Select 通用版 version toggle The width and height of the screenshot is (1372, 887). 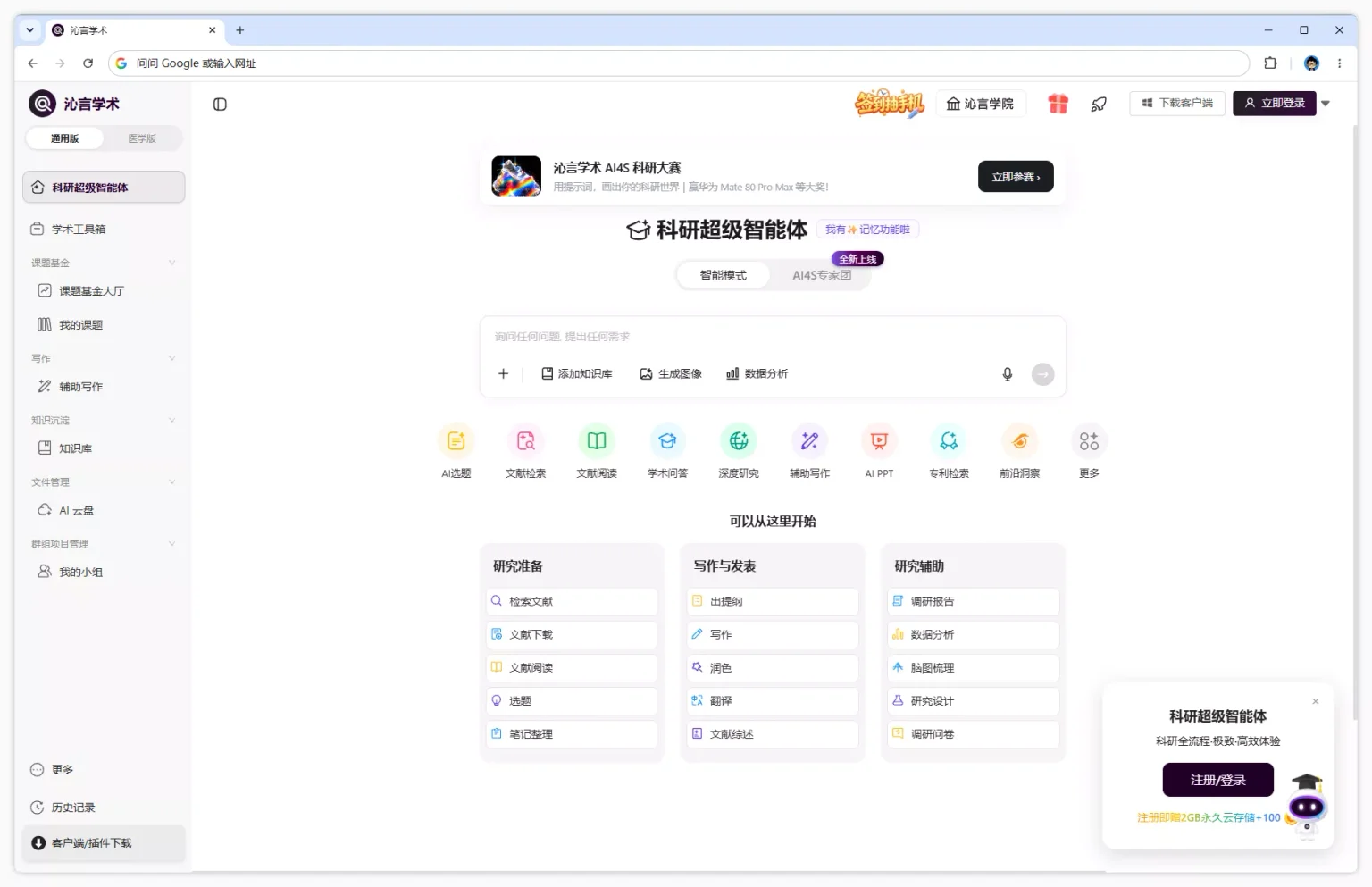[x=64, y=138]
